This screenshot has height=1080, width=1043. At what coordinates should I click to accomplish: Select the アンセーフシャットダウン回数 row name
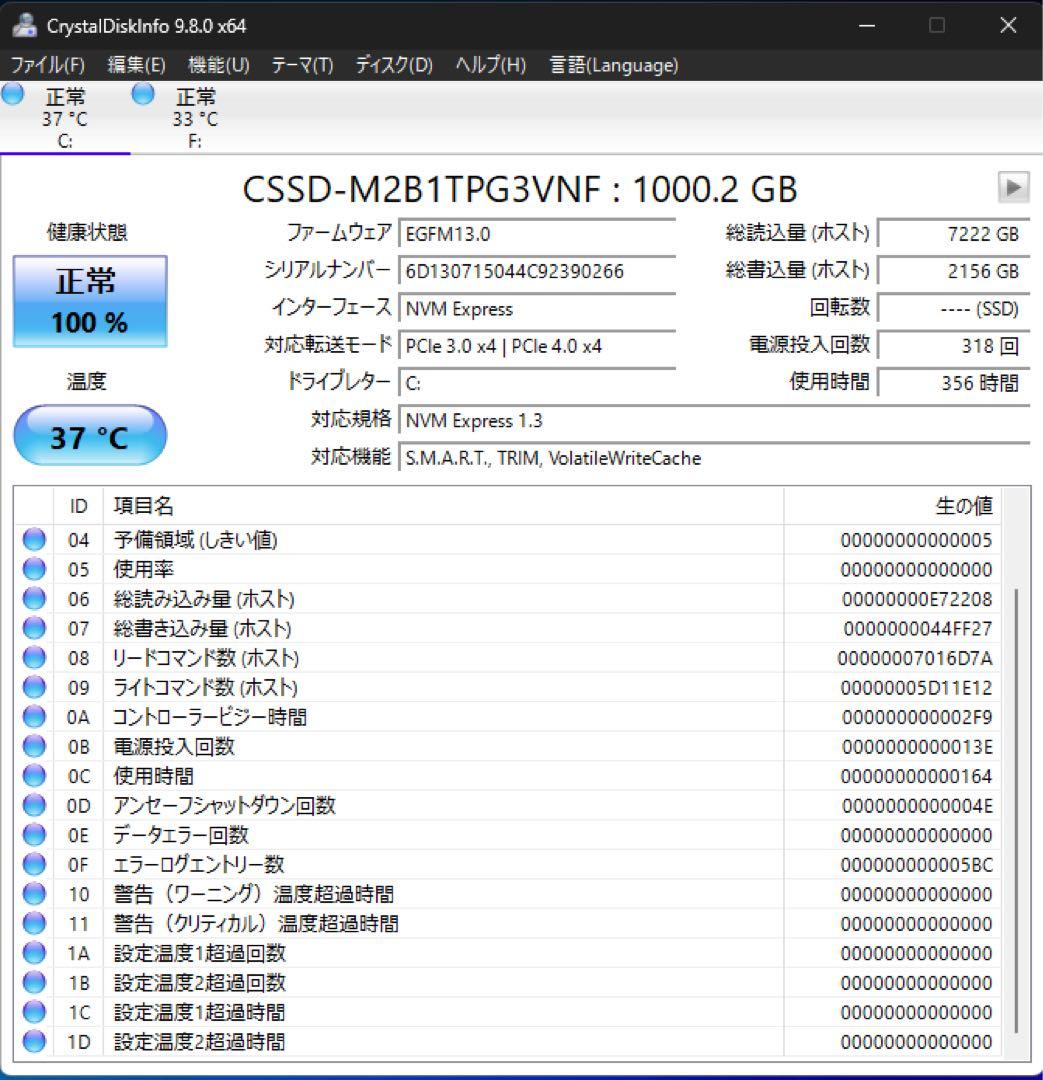[x=224, y=805]
